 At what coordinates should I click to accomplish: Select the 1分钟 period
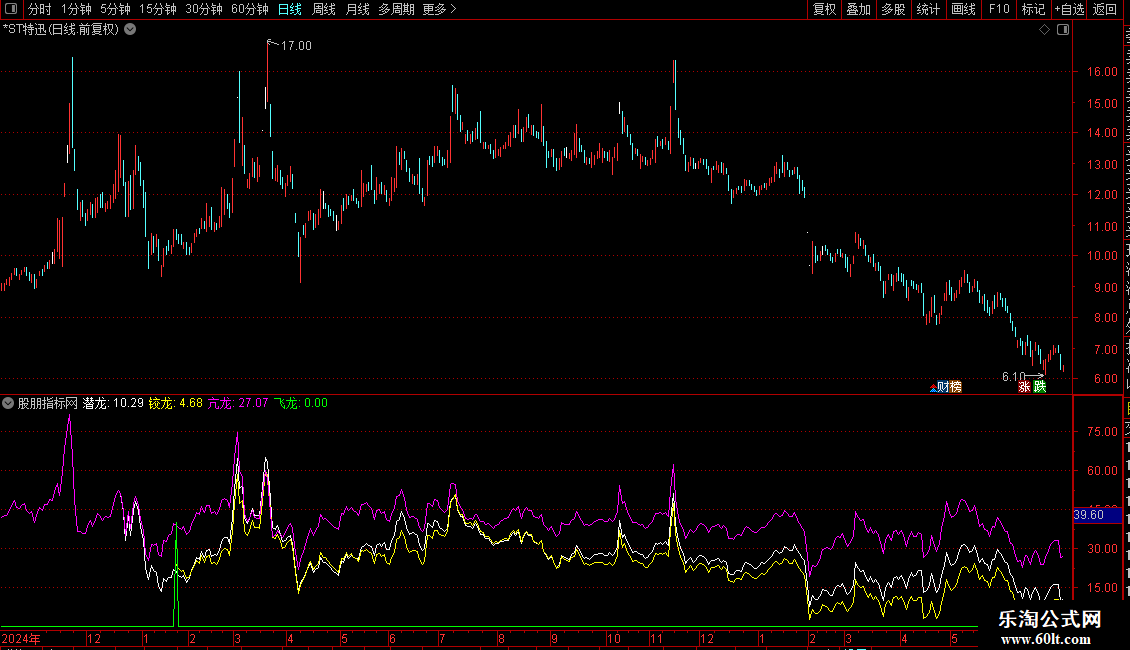click(76, 9)
